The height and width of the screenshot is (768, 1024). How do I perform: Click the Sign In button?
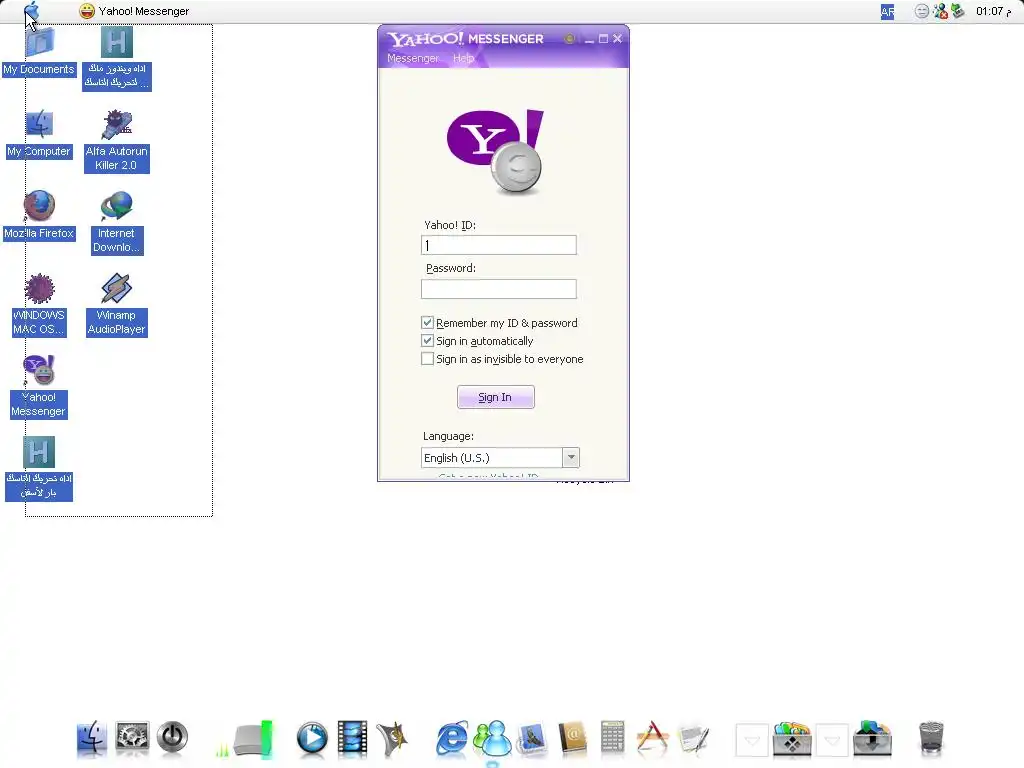click(496, 397)
